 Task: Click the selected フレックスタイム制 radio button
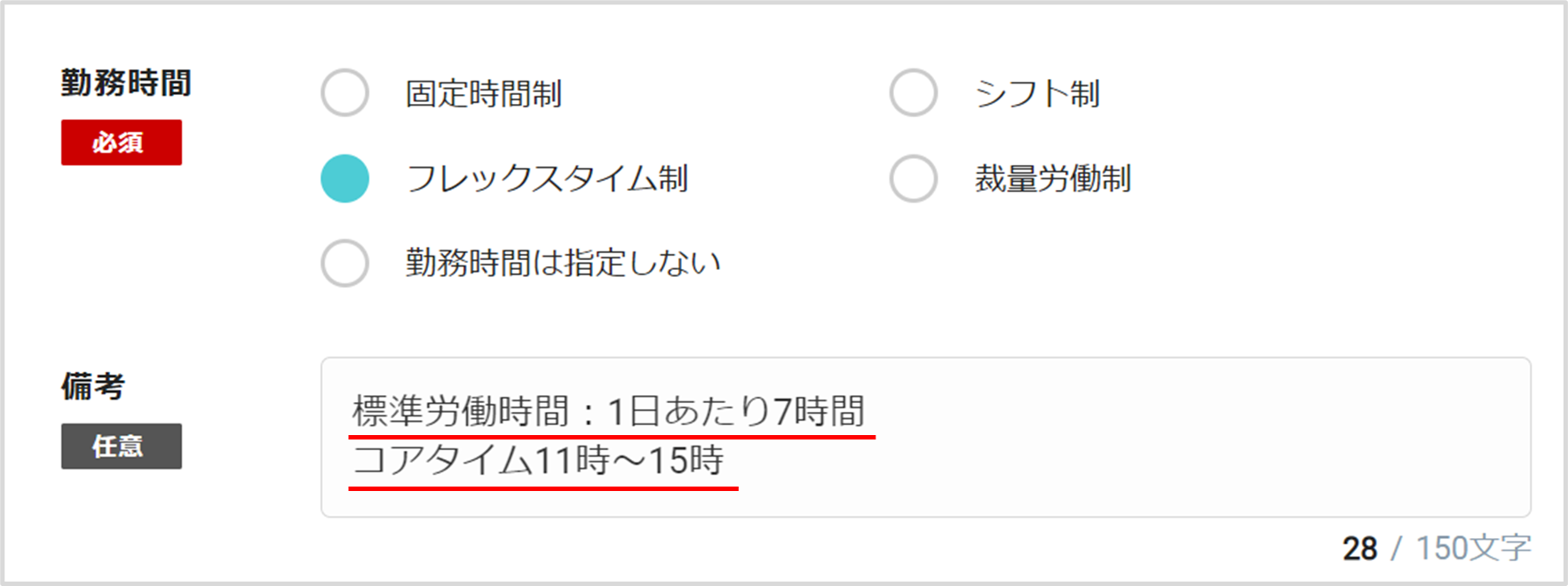344,178
